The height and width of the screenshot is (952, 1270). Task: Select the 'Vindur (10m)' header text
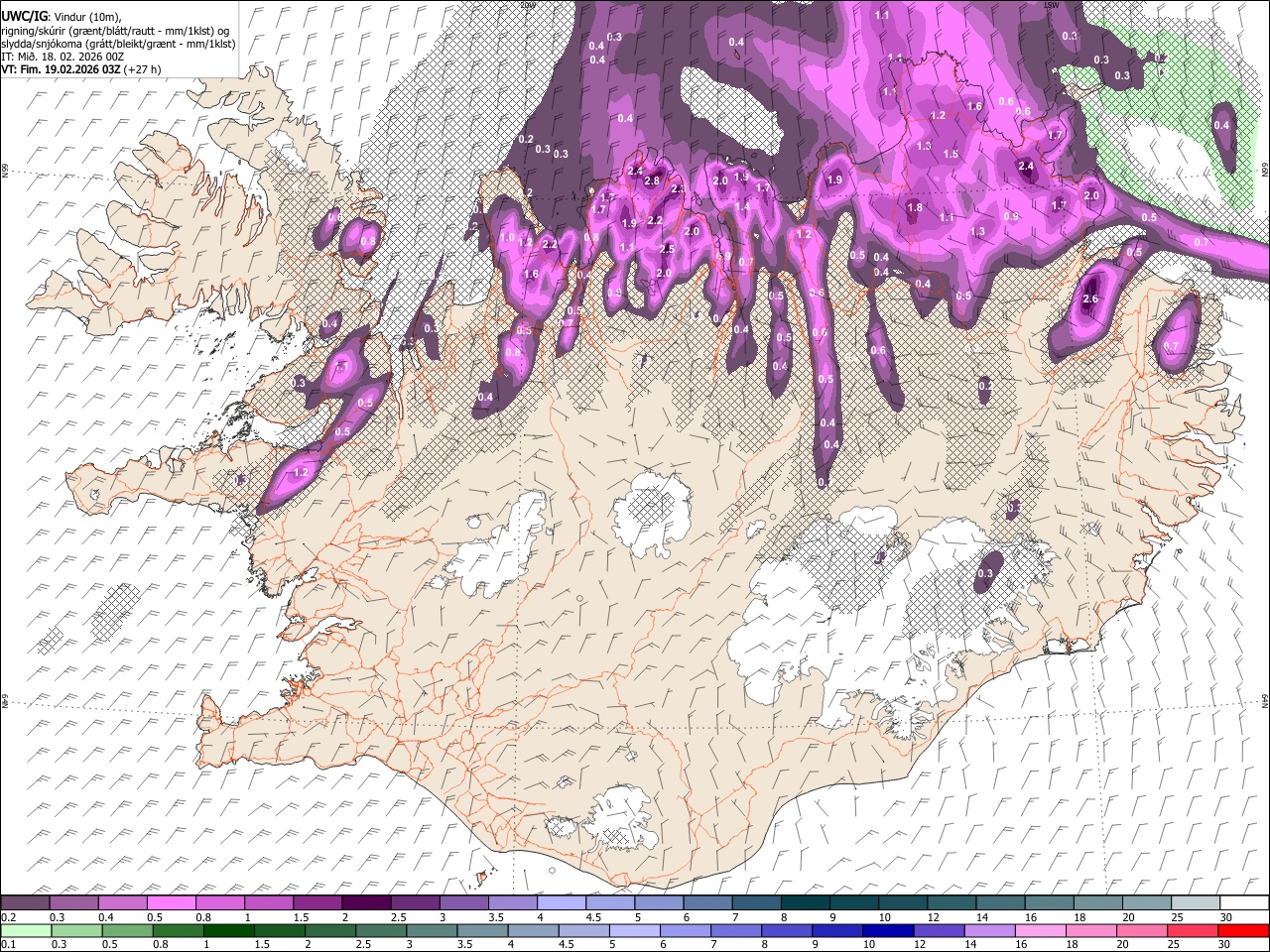pos(85,18)
